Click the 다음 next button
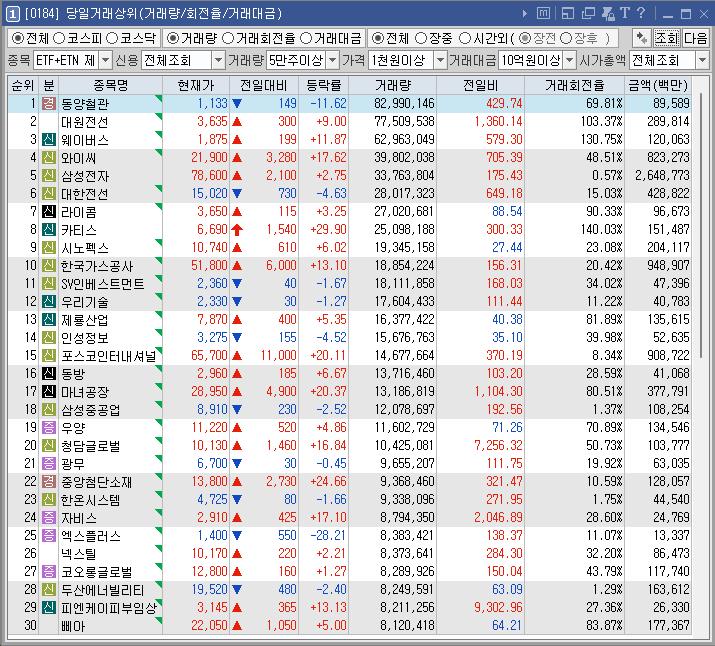Image resolution: width=715 pixels, height=646 pixels. [695, 38]
